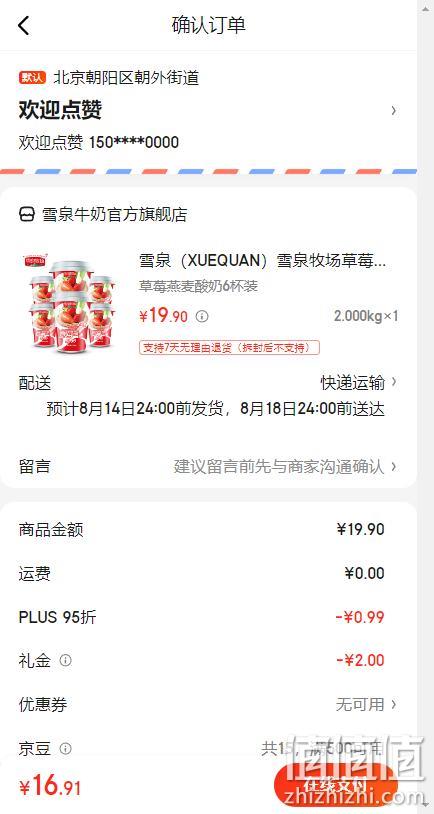Image resolution: width=434 pixels, height=814 pixels.
Task: Show 礼金 info via its circle icon
Action: click(65, 660)
